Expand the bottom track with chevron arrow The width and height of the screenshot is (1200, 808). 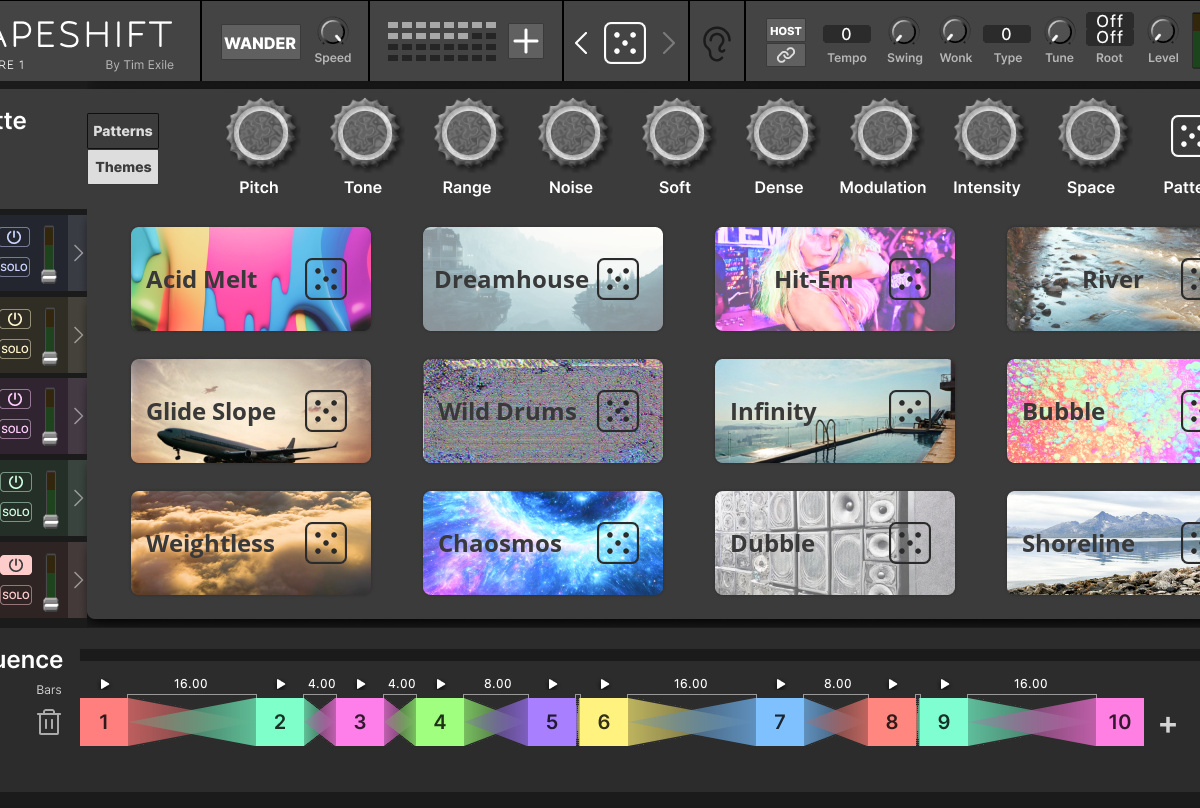tap(78, 580)
